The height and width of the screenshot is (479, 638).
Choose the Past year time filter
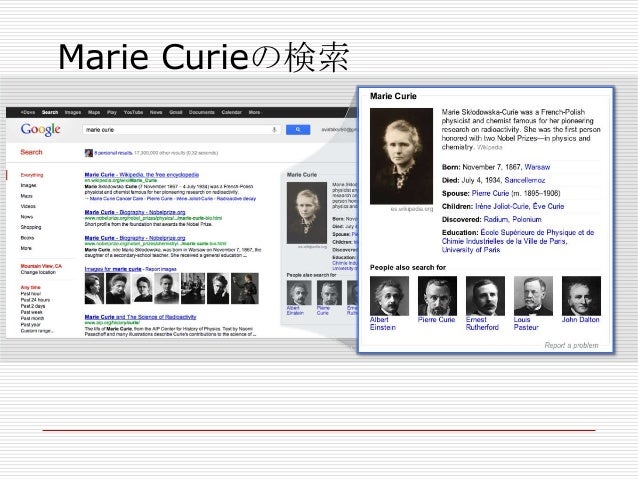pos(31,325)
